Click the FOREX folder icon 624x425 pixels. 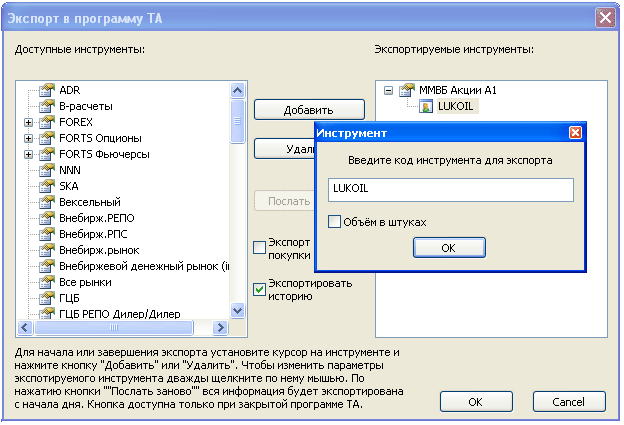[47, 122]
